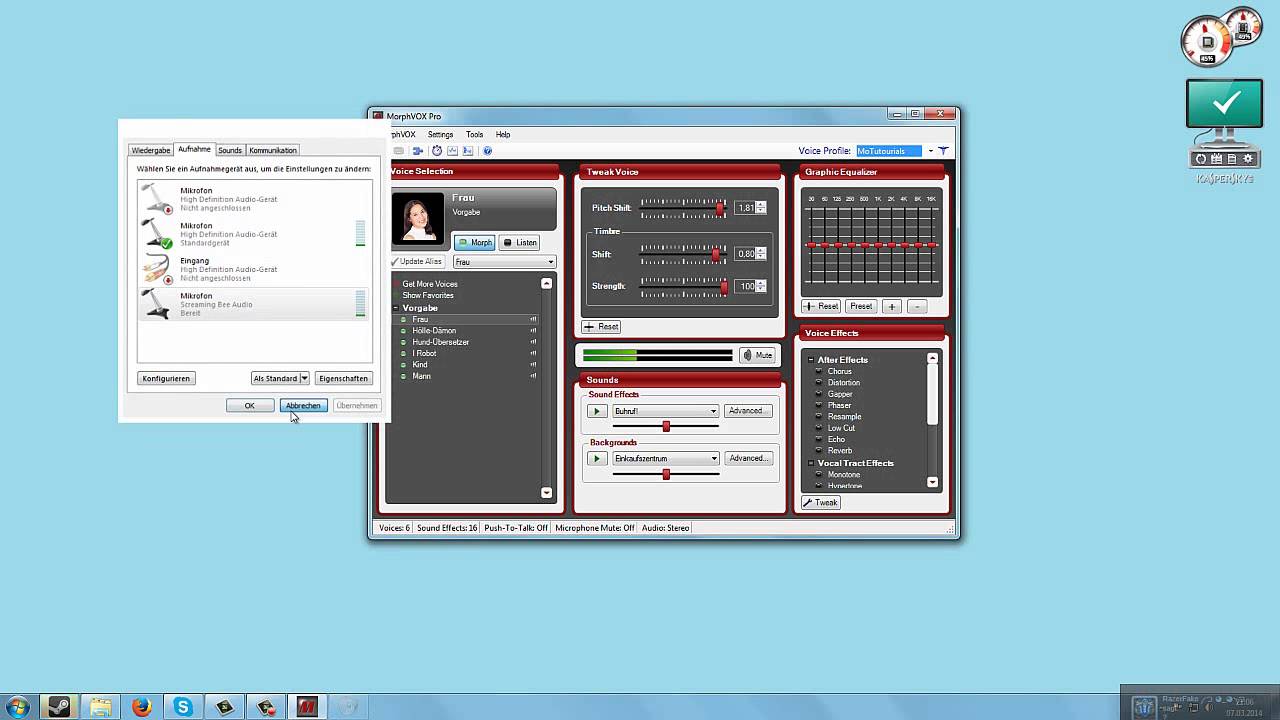Select the I Robot voice
1280x720 pixels.
pos(424,353)
